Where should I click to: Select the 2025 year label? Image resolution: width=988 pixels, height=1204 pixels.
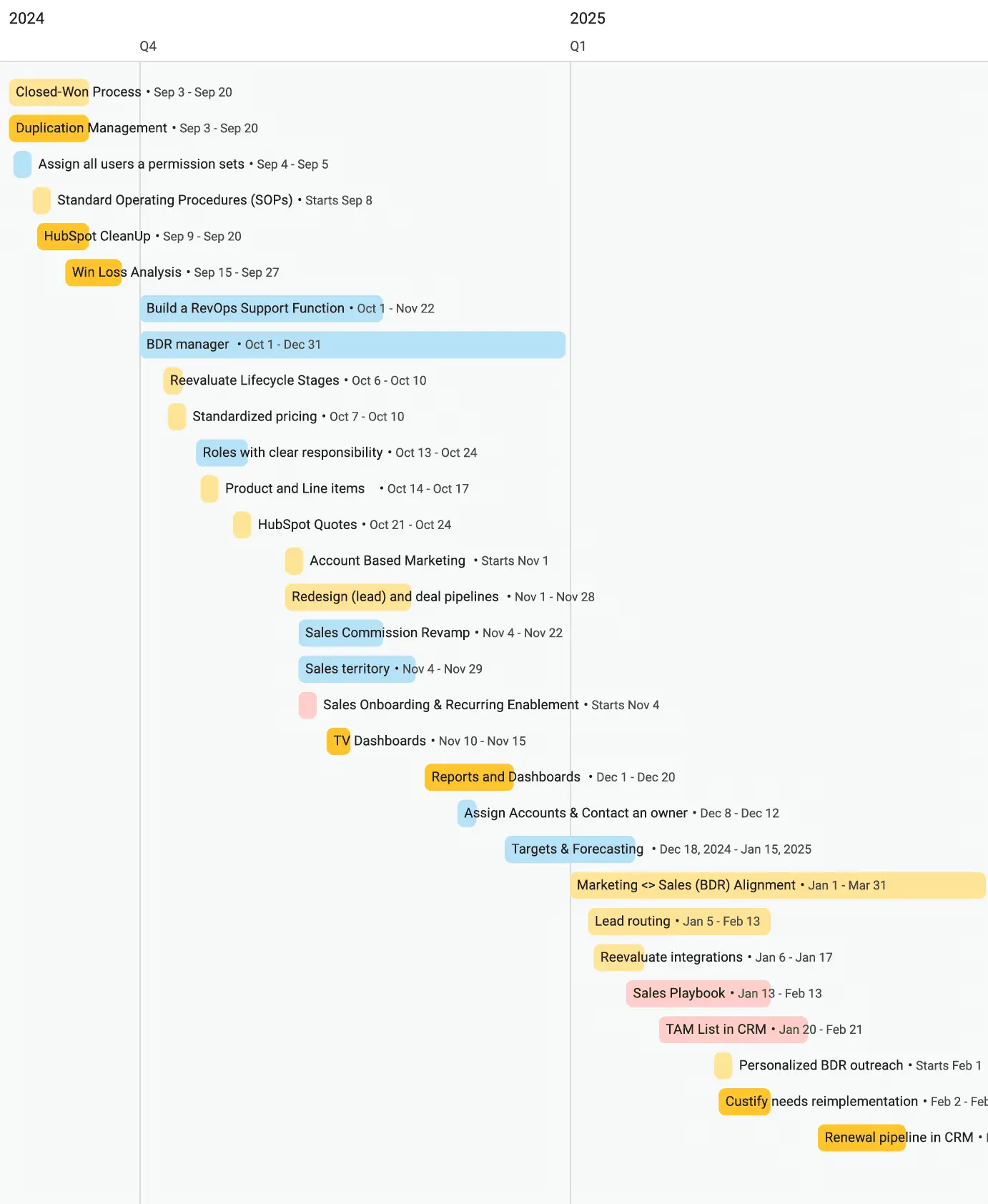[x=588, y=19]
